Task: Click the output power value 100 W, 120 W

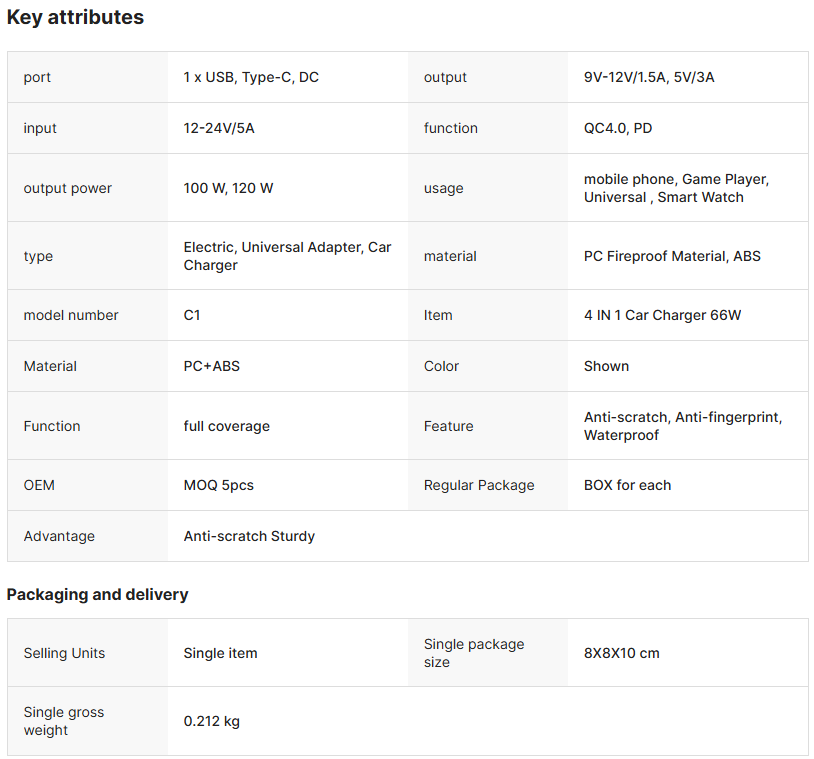Action: (228, 188)
